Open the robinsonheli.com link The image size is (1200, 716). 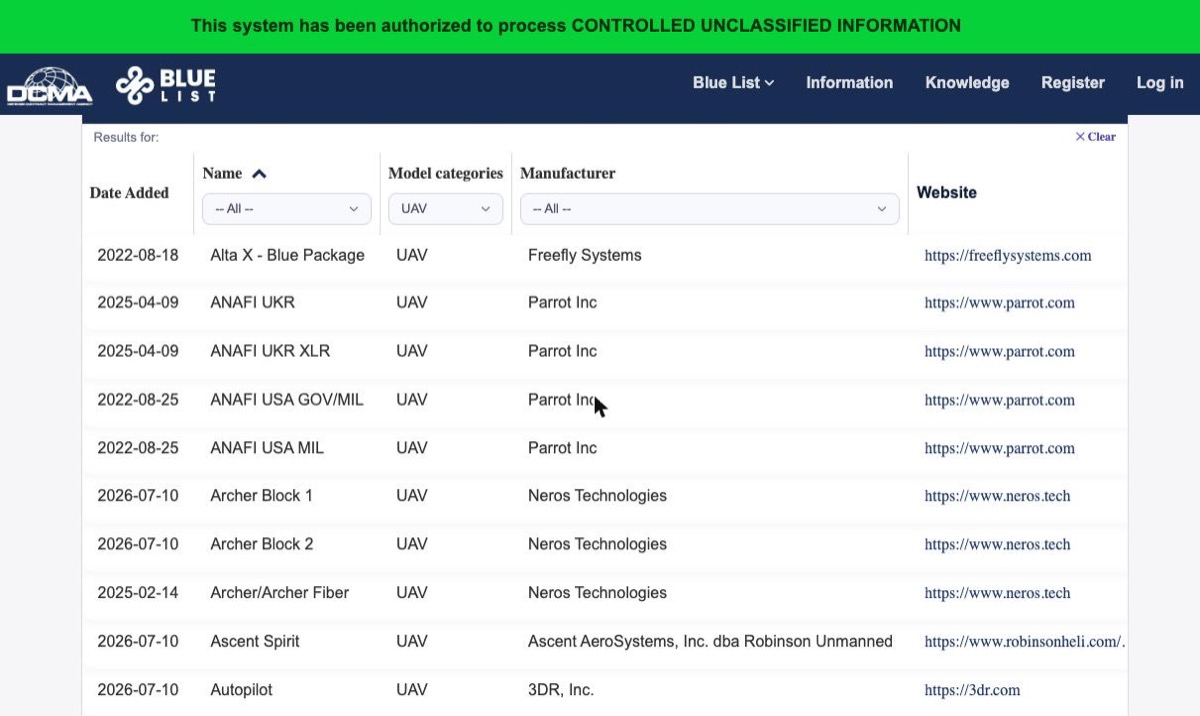click(1025, 642)
